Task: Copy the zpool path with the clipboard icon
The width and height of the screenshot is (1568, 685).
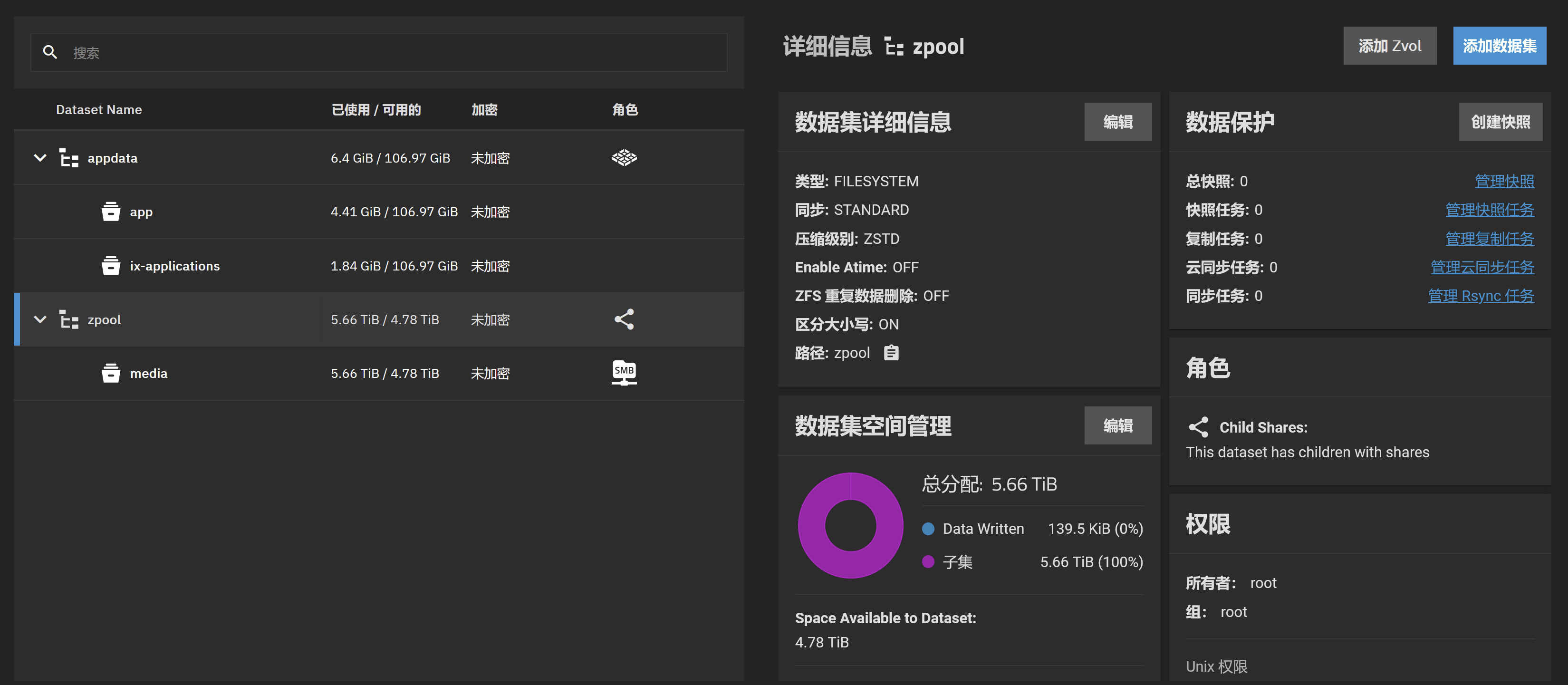Action: click(x=891, y=353)
